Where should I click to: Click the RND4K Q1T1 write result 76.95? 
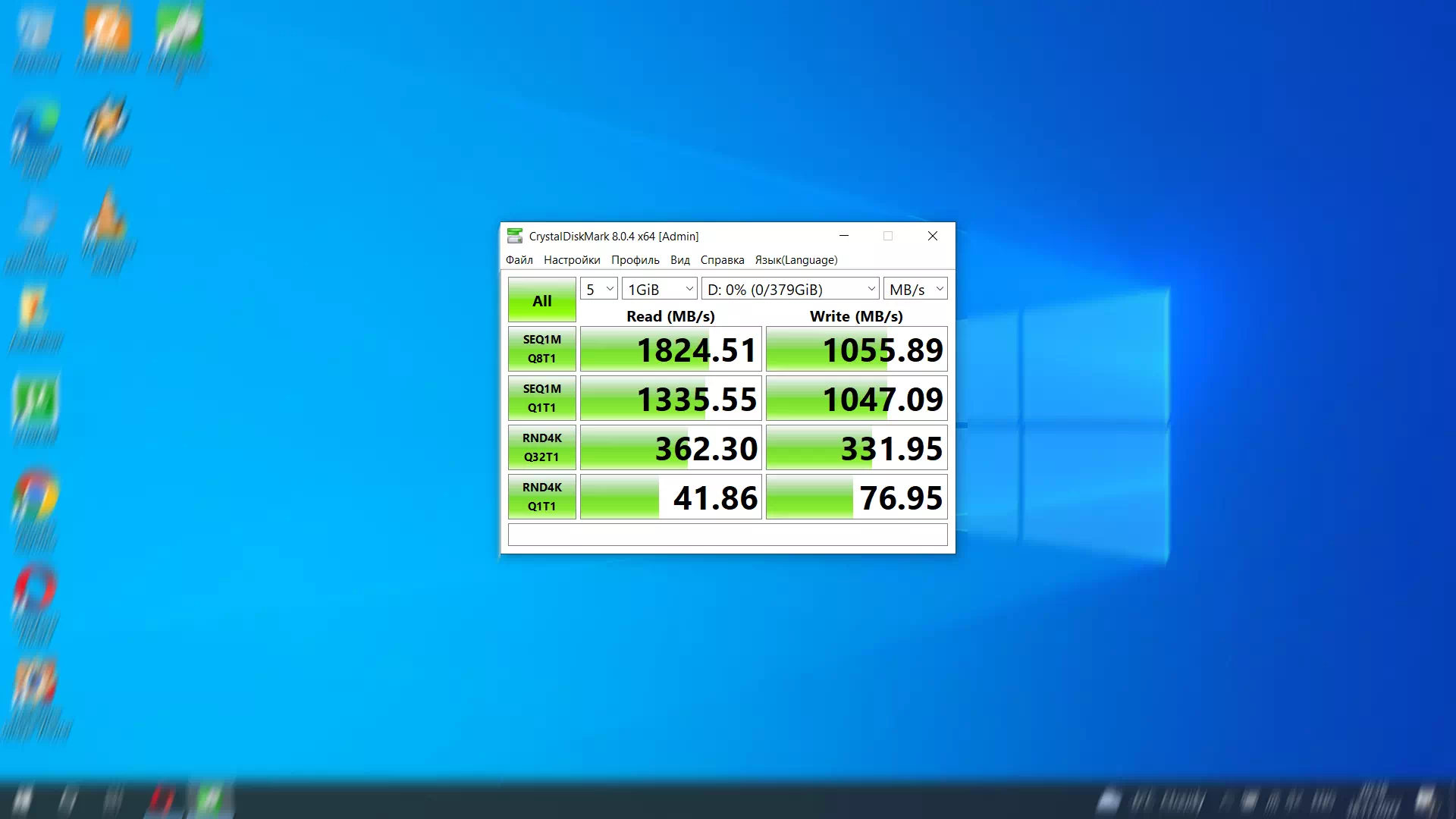[857, 497]
